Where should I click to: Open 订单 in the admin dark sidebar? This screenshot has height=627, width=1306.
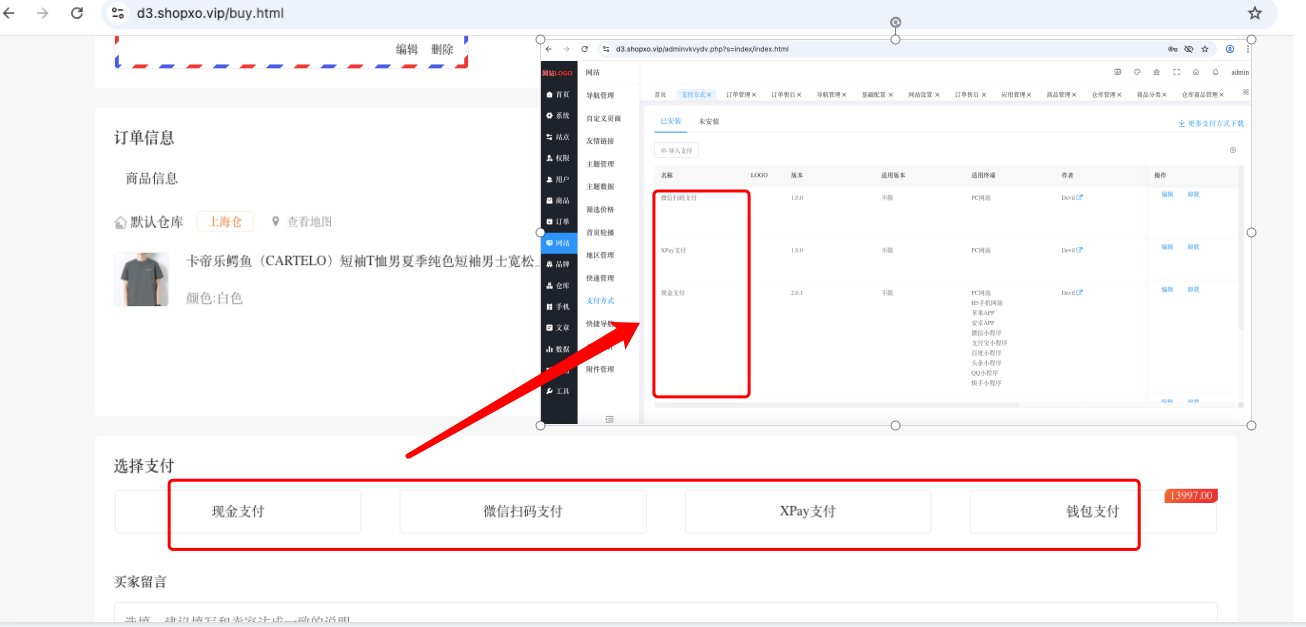558,221
